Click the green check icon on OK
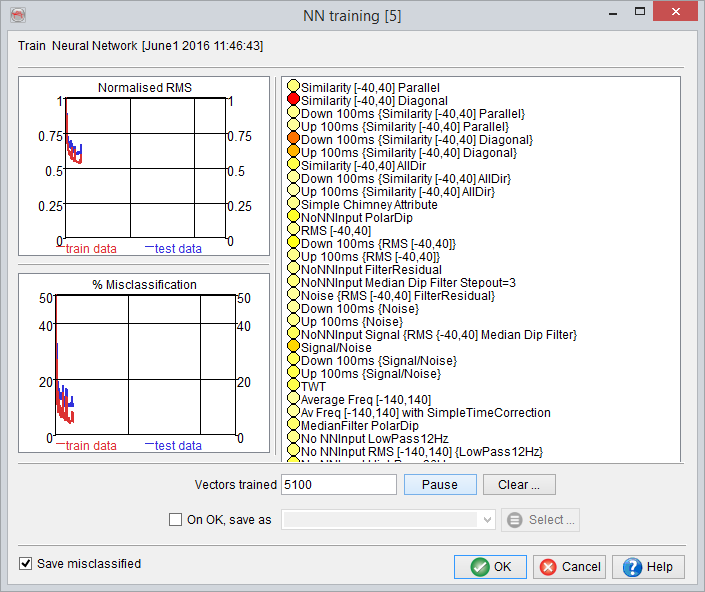The width and height of the screenshot is (705, 592). (480, 567)
